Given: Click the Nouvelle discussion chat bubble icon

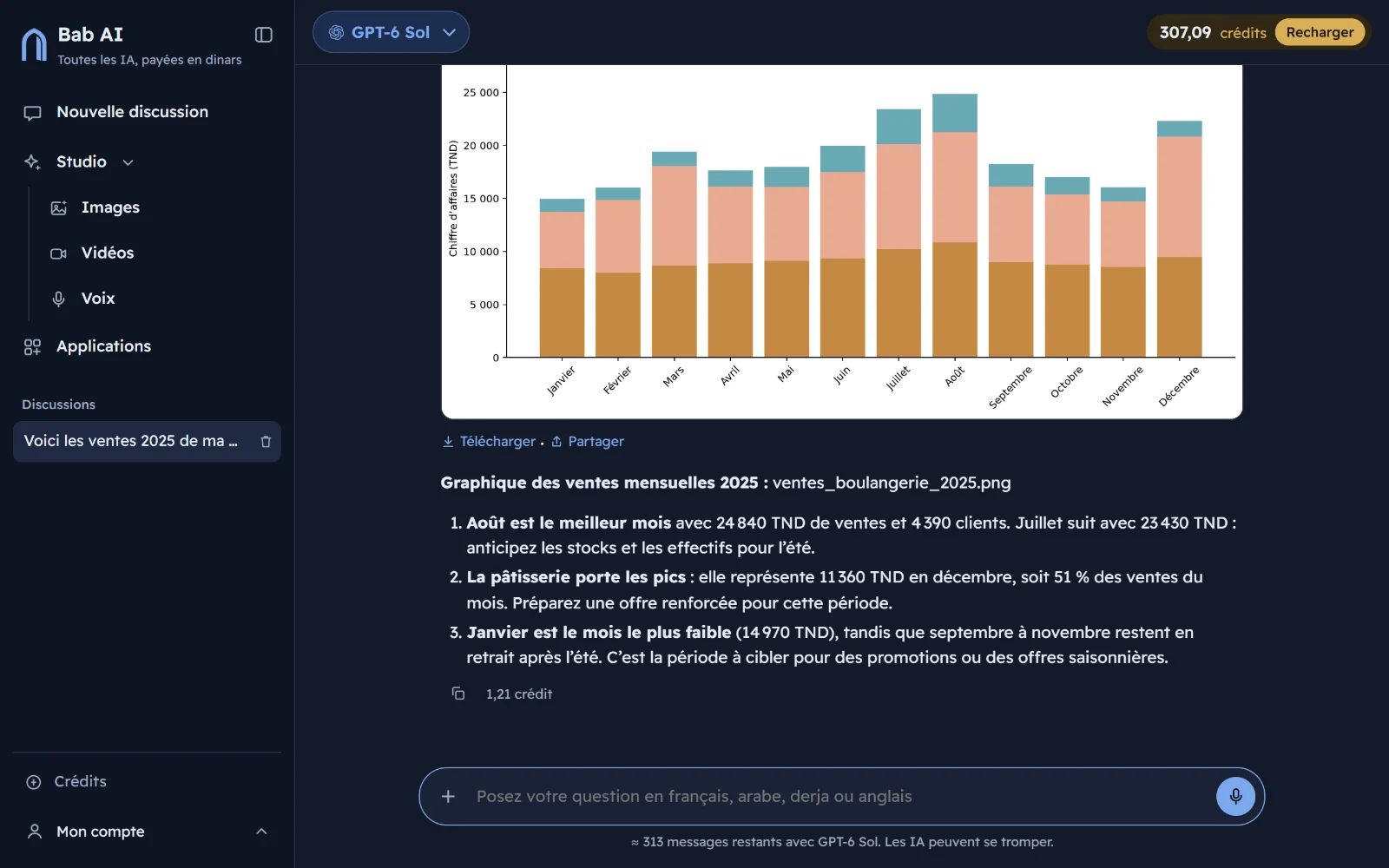Looking at the screenshot, I should 33,113.
